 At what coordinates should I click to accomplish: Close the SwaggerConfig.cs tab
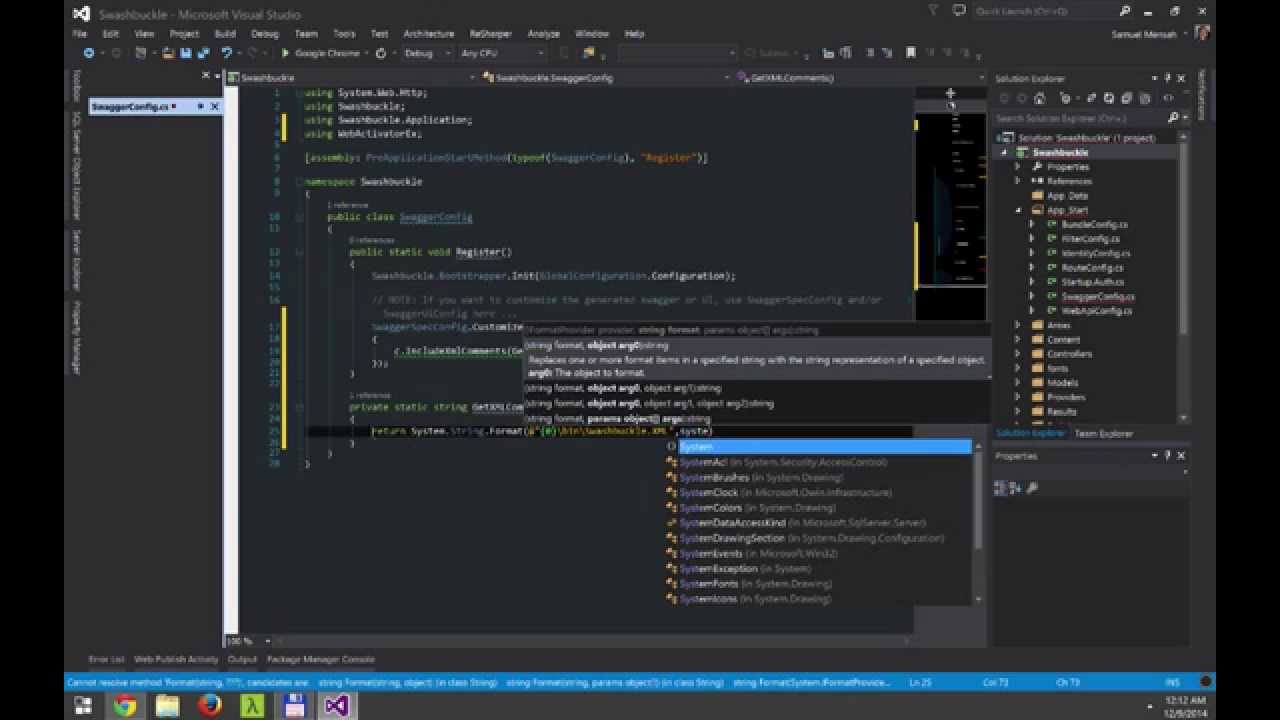214,106
